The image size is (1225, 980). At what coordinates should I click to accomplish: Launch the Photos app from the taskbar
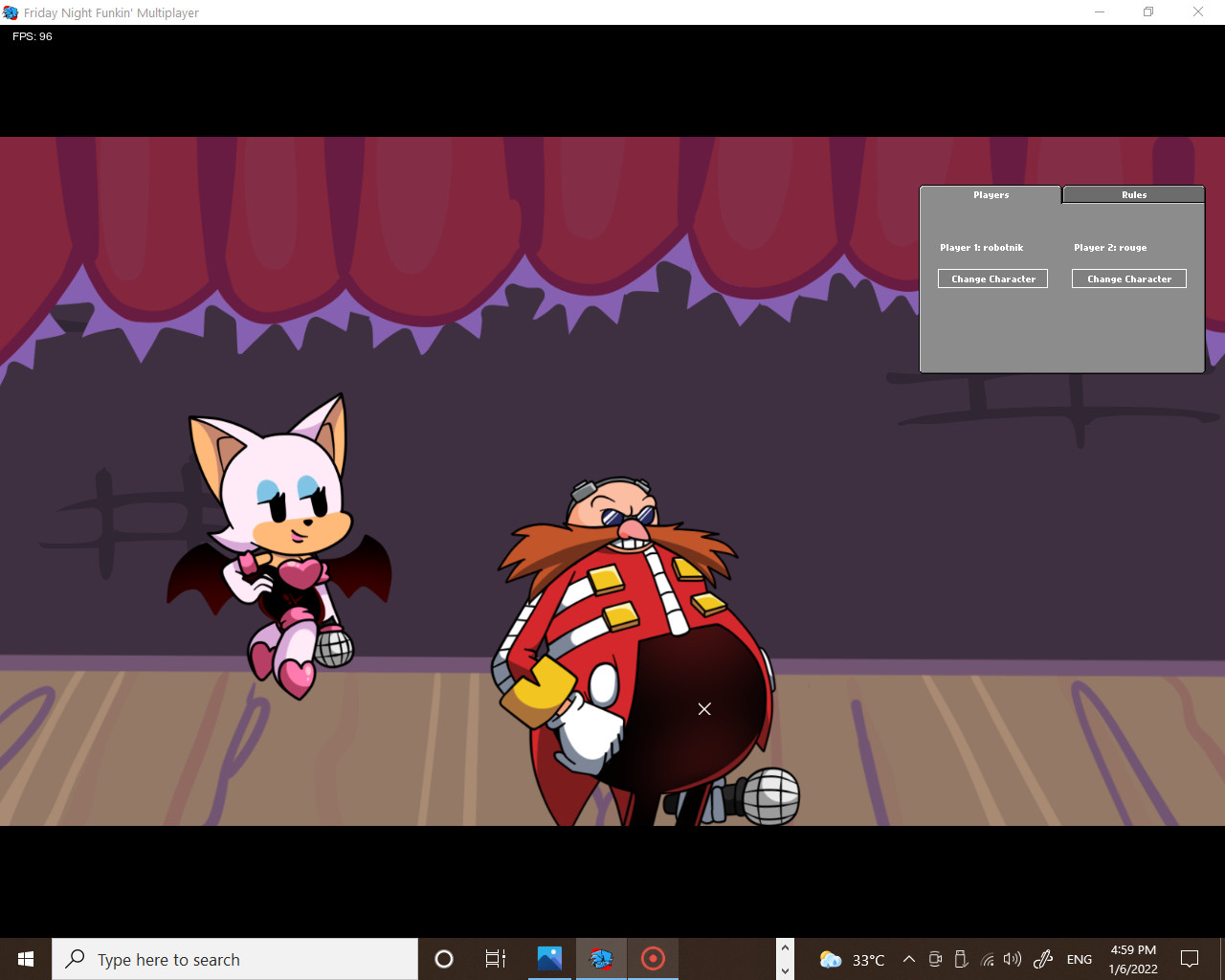pyautogui.click(x=548, y=959)
